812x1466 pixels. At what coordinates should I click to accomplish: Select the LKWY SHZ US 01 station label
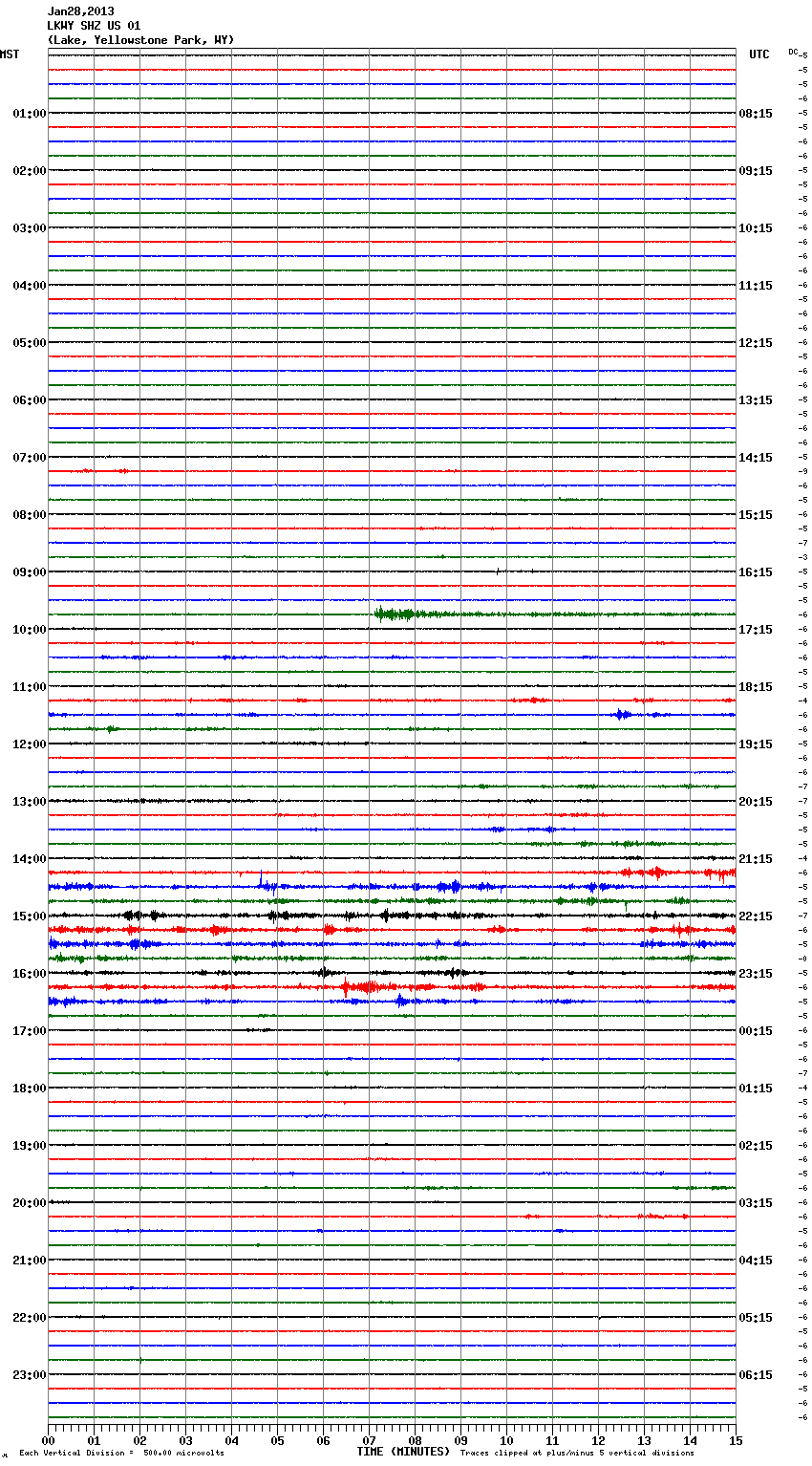[94, 26]
